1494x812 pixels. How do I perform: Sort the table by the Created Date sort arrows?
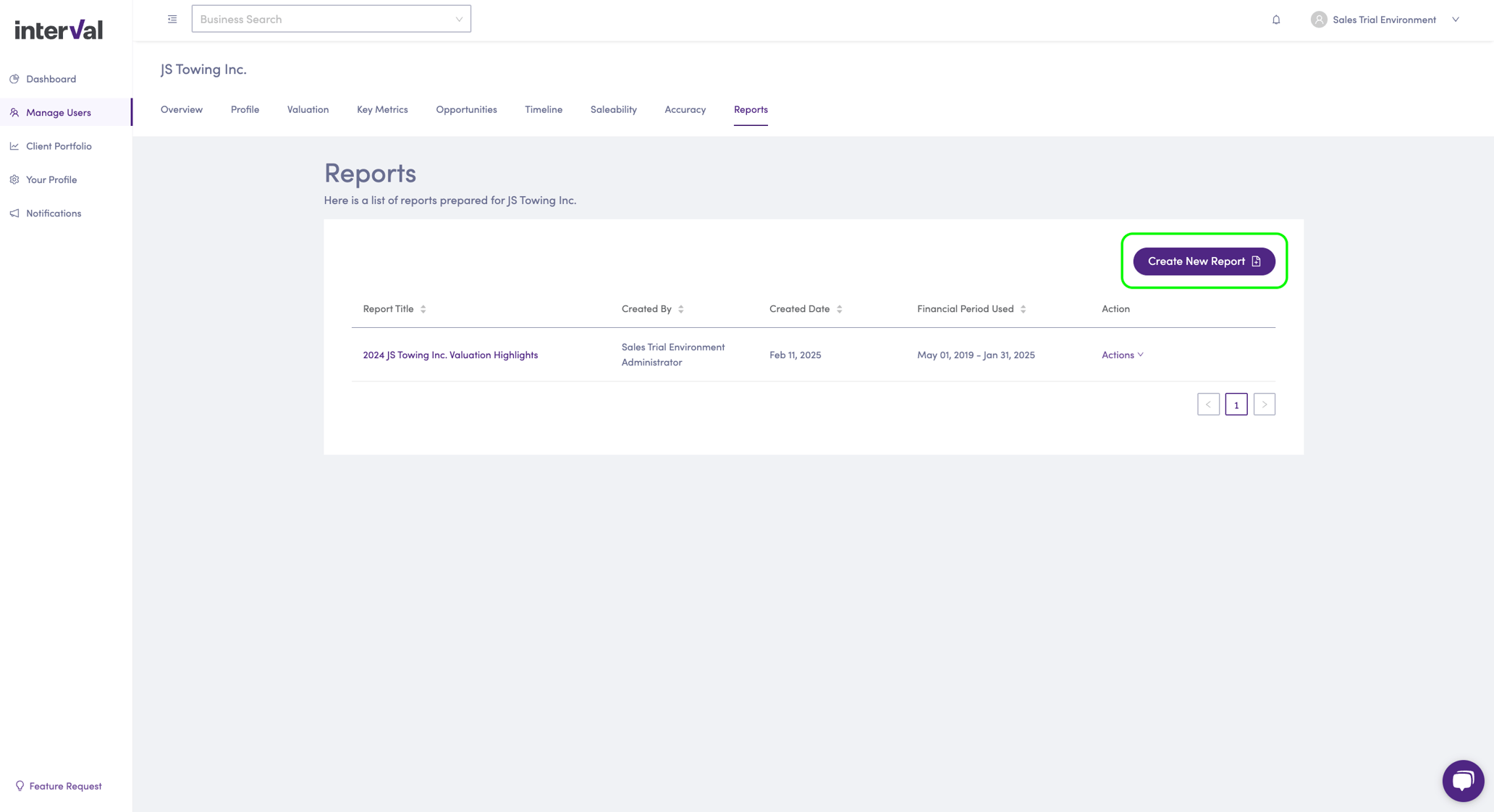(840, 309)
